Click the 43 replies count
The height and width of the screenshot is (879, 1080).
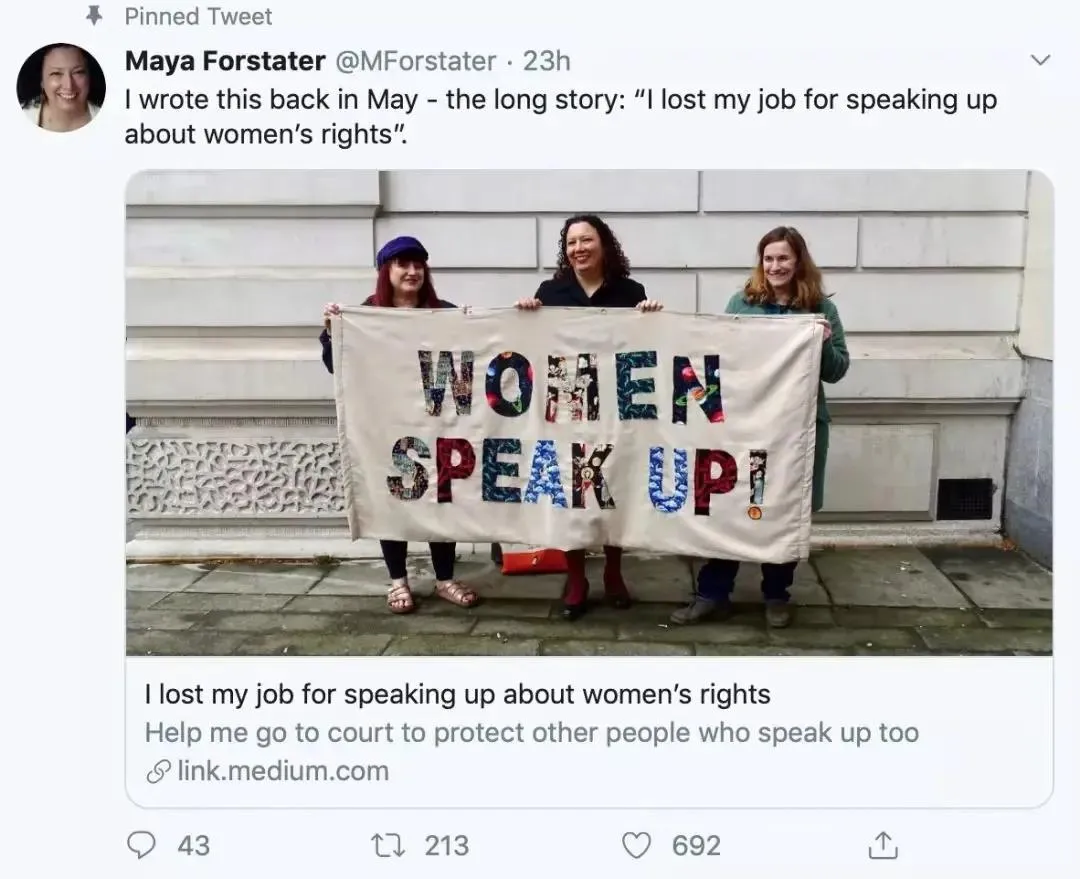(x=193, y=846)
